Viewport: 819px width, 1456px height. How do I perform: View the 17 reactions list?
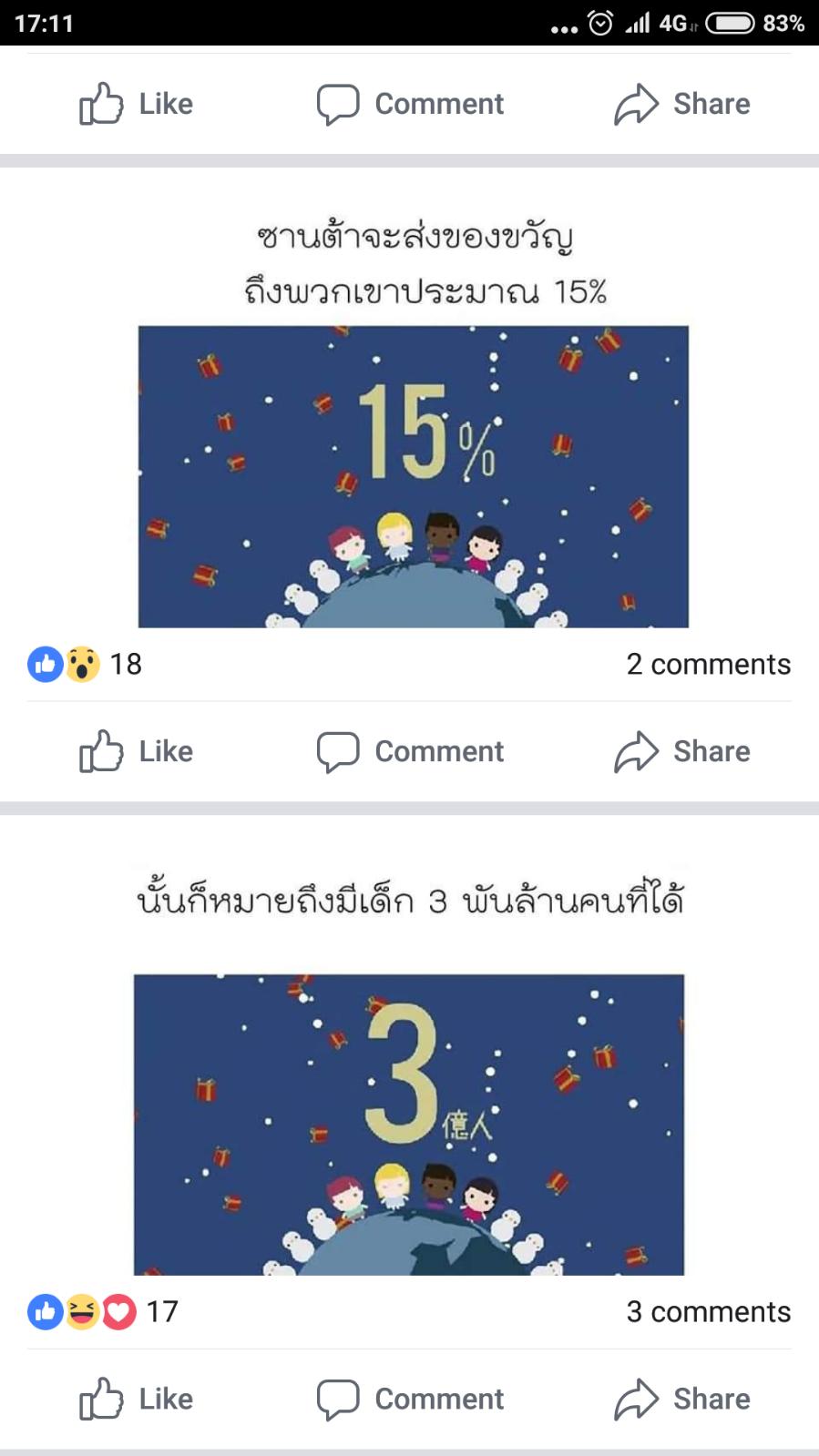click(103, 1311)
